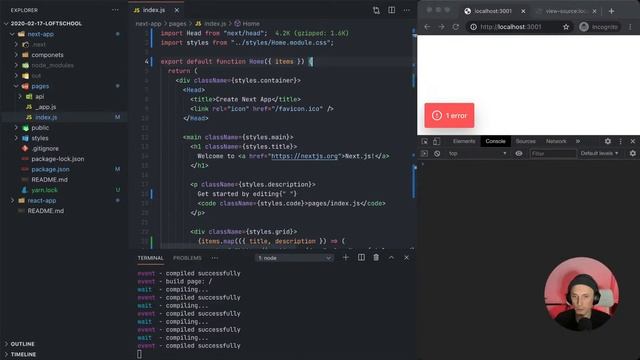Kill terminal using trash icon
This screenshot has width=640, height=360.
(x=376, y=258)
